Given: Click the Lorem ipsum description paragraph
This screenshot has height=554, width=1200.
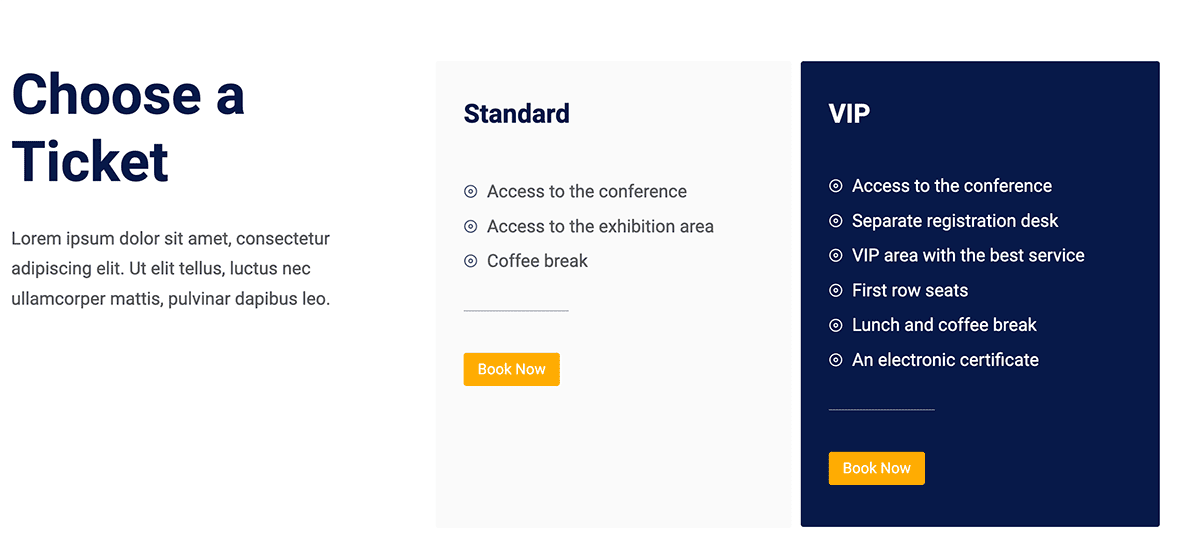Looking at the screenshot, I should coord(171,269).
